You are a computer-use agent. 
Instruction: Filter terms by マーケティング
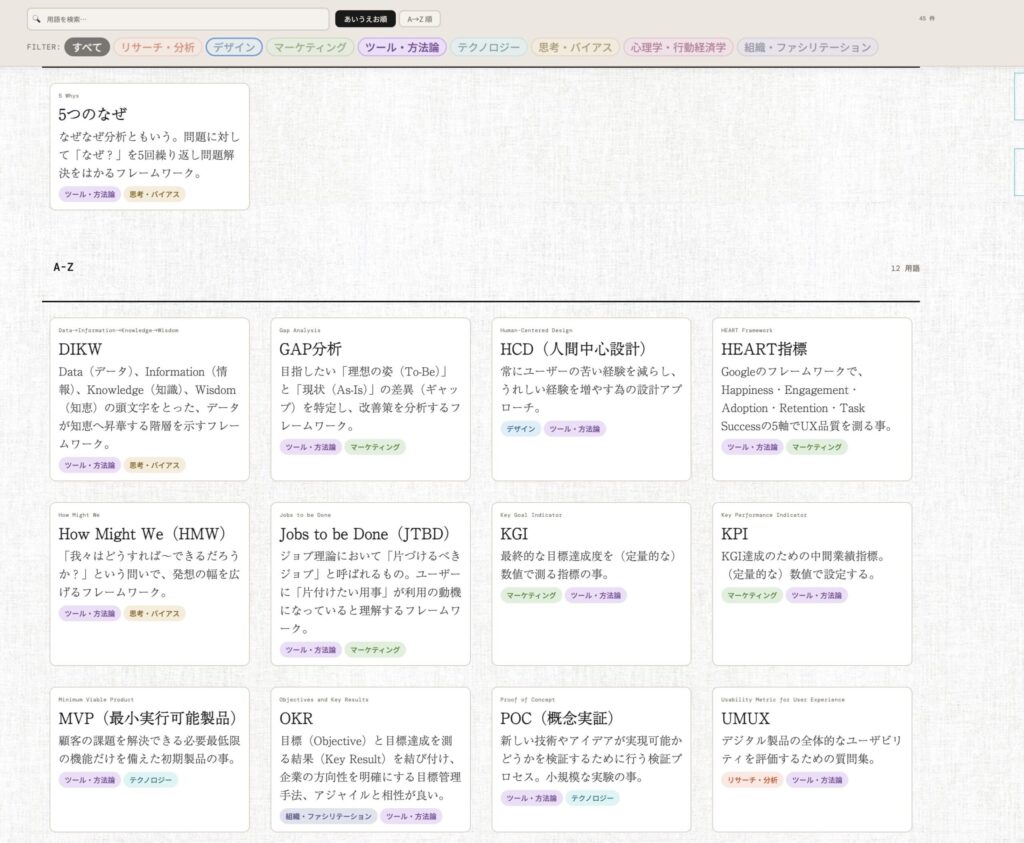(x=310, y=47)
